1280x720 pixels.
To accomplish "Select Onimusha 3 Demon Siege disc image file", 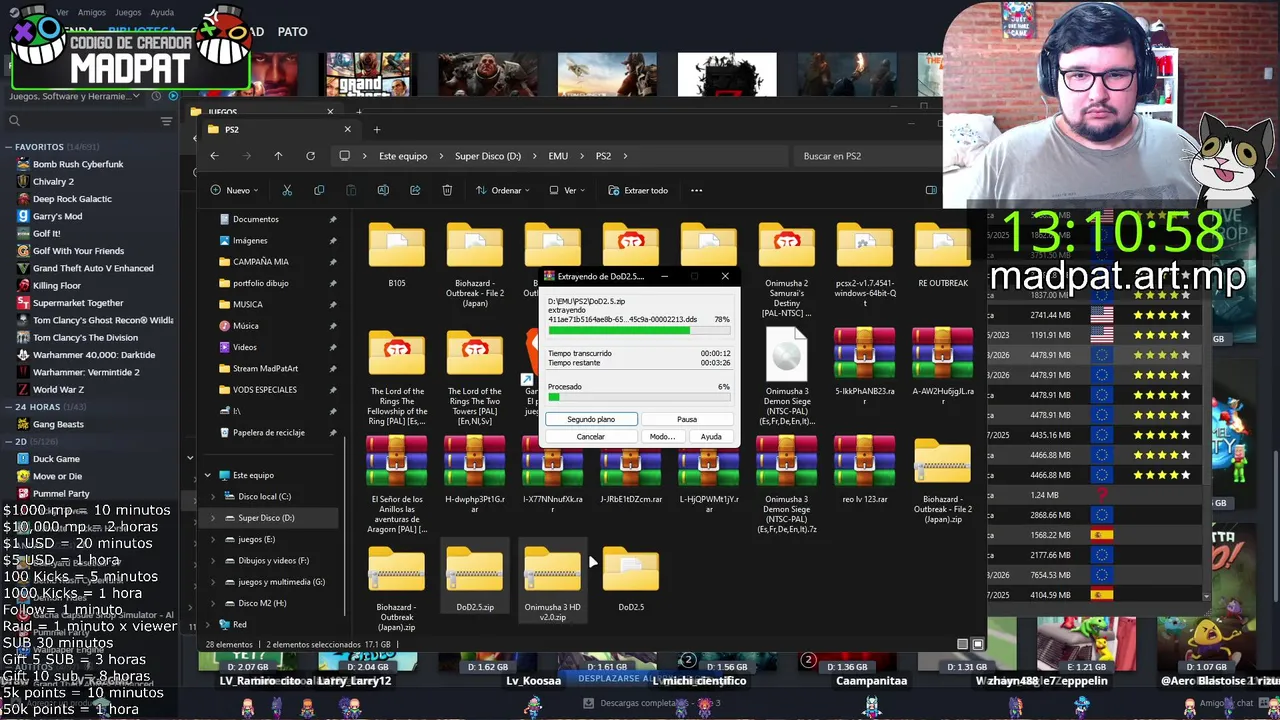I will [x=787, y=378].
